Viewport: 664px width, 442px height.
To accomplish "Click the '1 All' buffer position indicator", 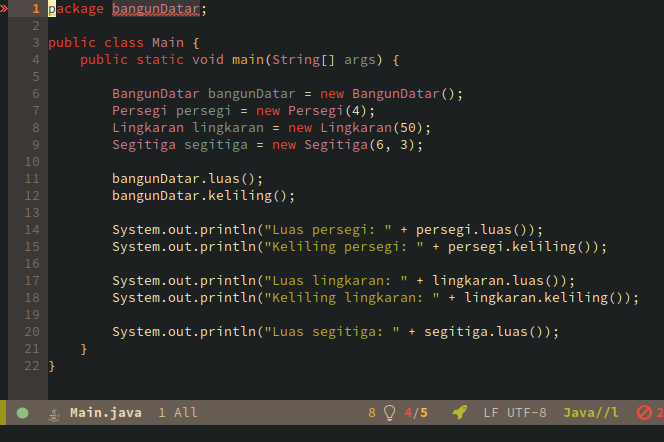I will (x=178, y=412).
